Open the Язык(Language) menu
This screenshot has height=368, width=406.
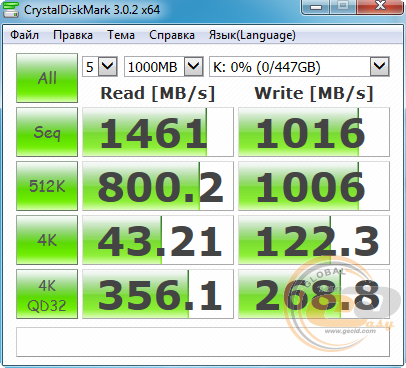click(x=252, y=35)
